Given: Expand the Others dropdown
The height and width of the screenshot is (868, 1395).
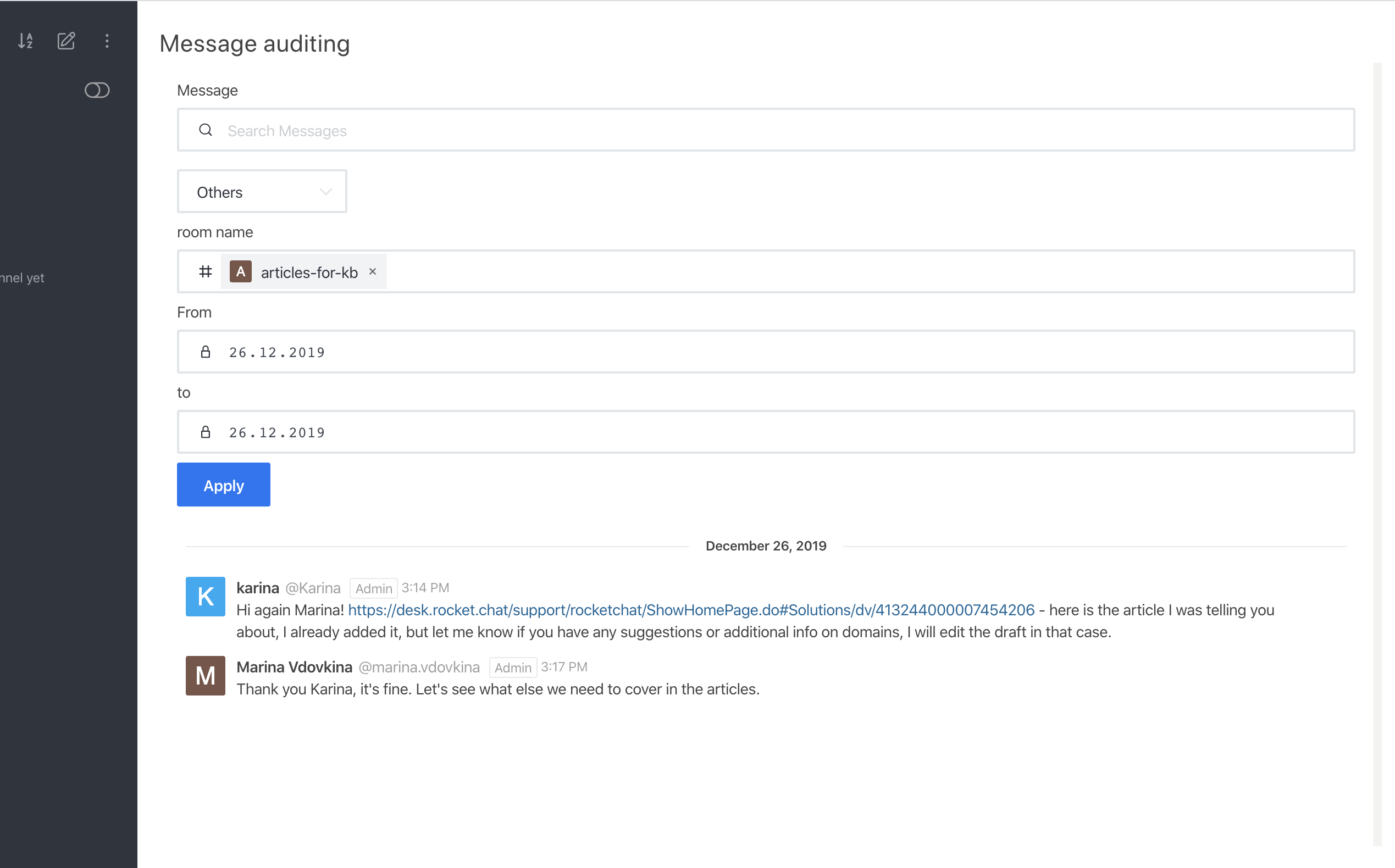Looking at the screenshot, I should [x=261, y=192].
